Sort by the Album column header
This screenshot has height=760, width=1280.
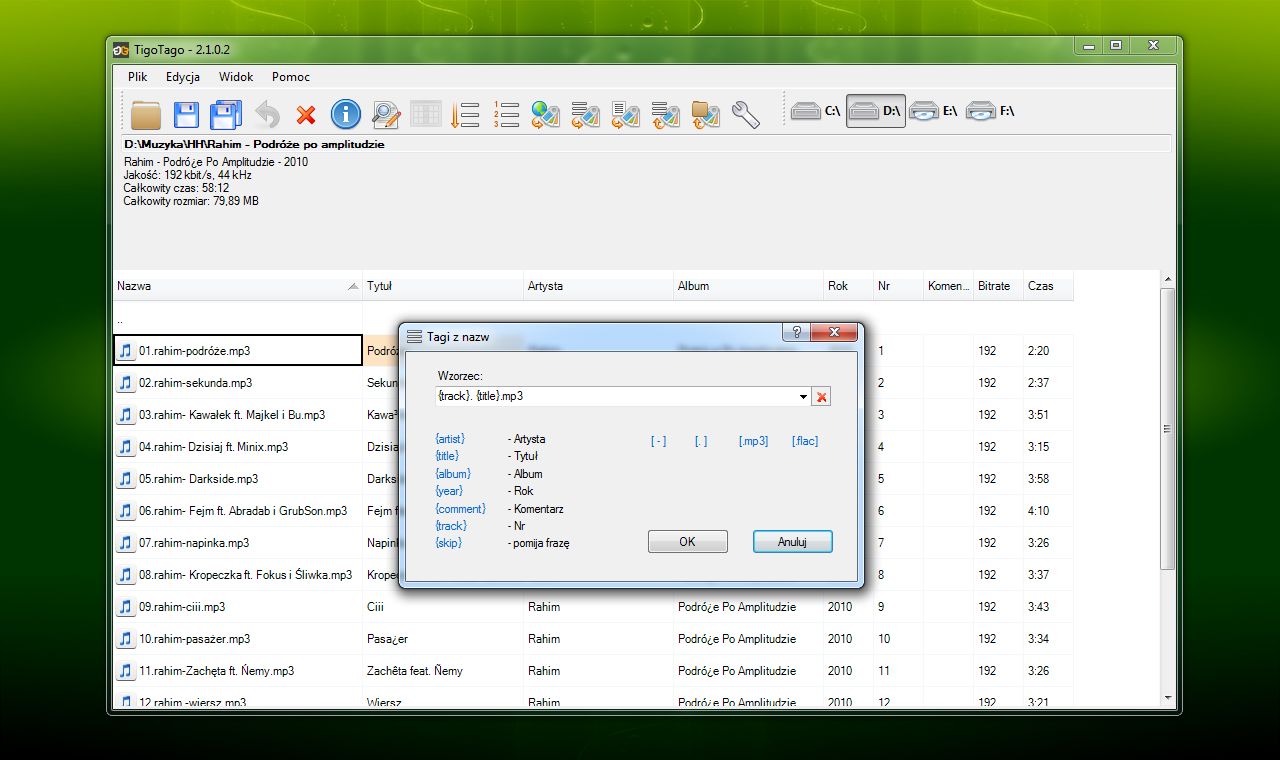coord(749,286)
